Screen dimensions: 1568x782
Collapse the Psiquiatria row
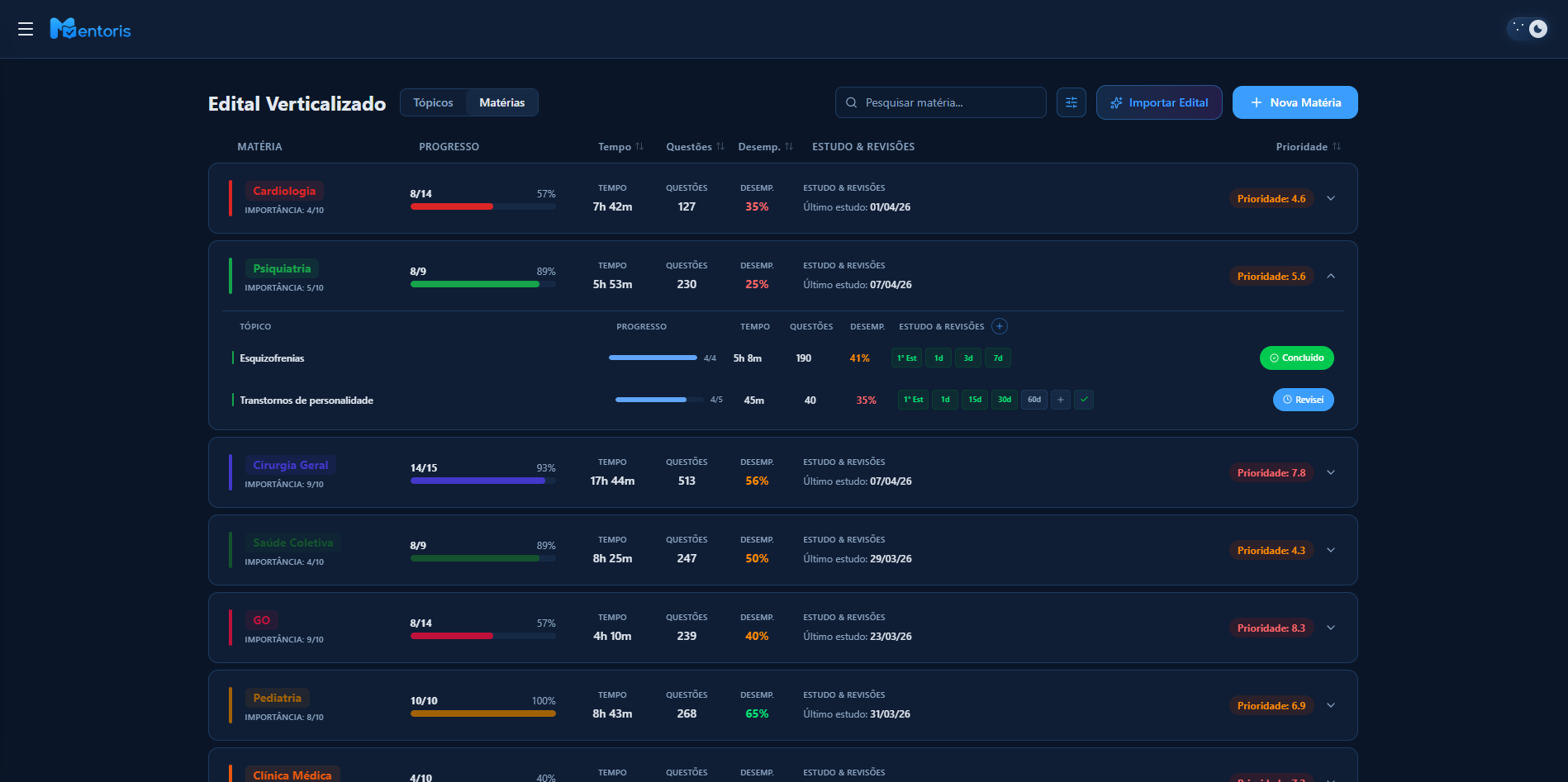tap(1330, 276)
